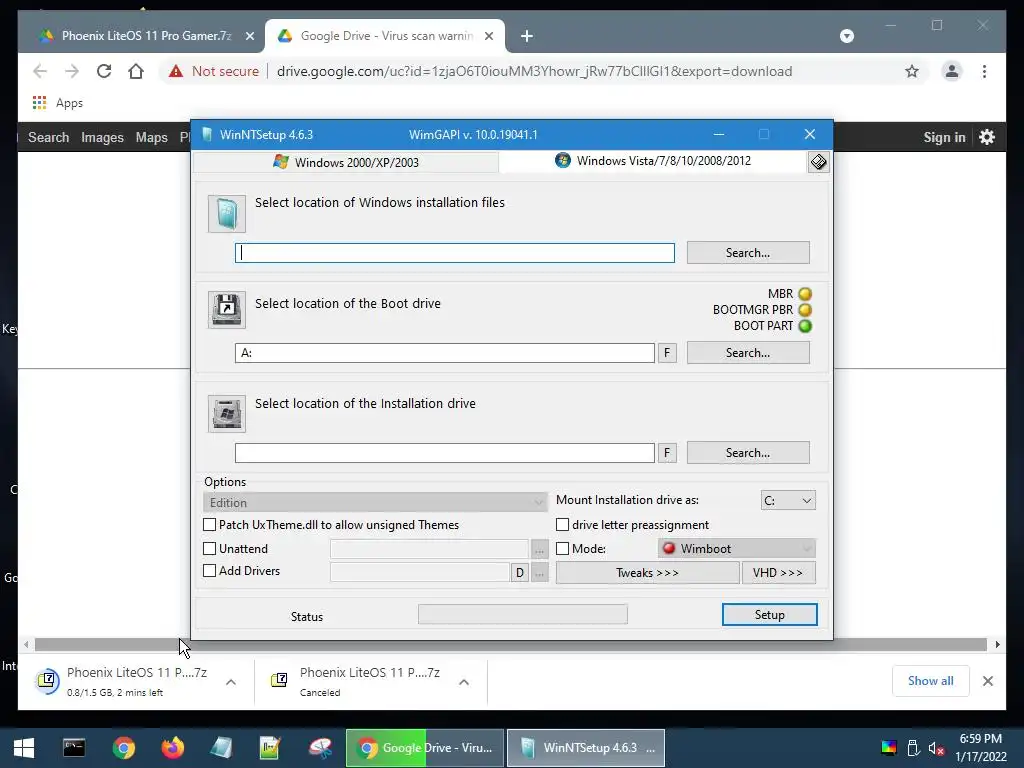Click the Setup button
Viewport: 1024px width, 768px height.
coord(769,615)
